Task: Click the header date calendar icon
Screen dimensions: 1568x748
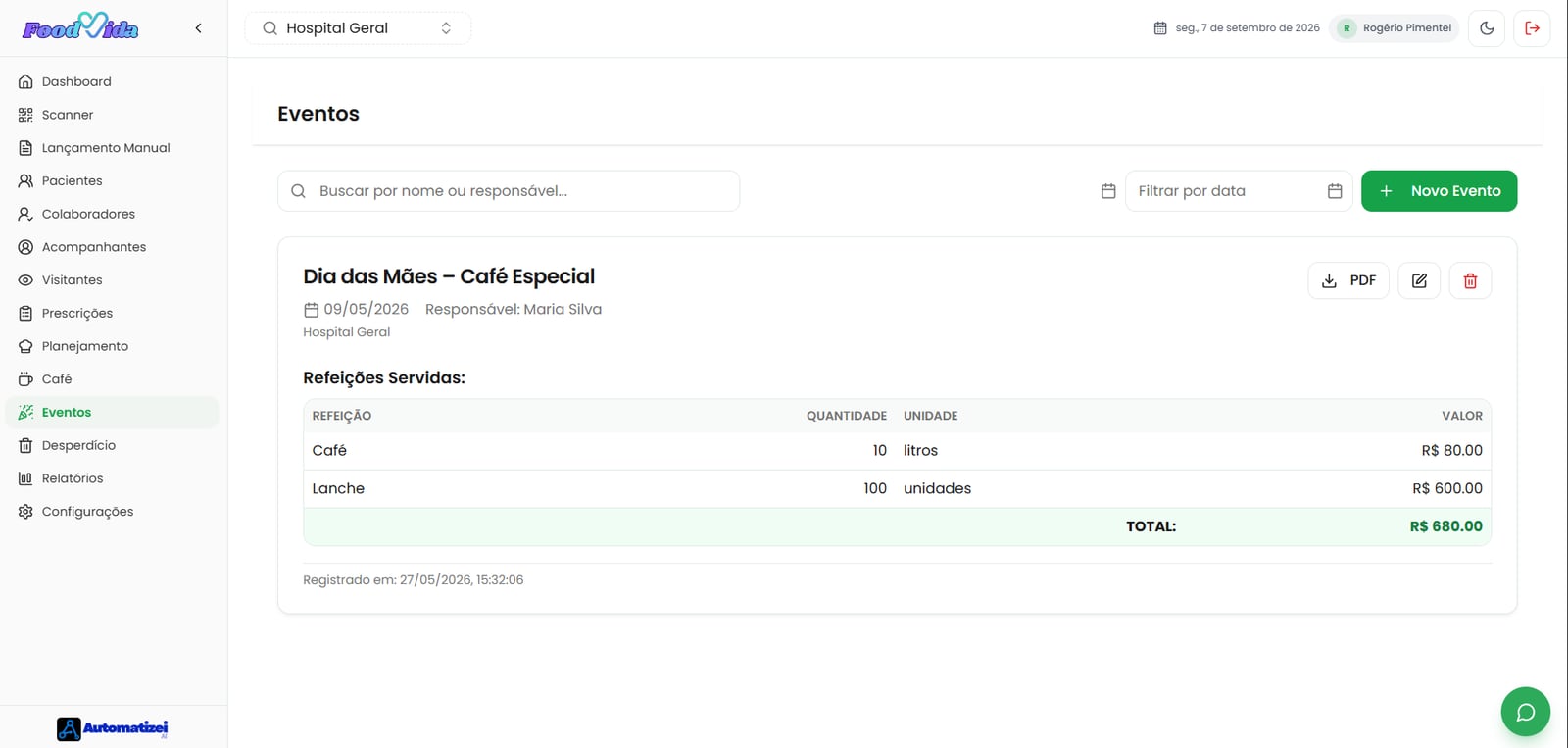Action: point(1160,28)
